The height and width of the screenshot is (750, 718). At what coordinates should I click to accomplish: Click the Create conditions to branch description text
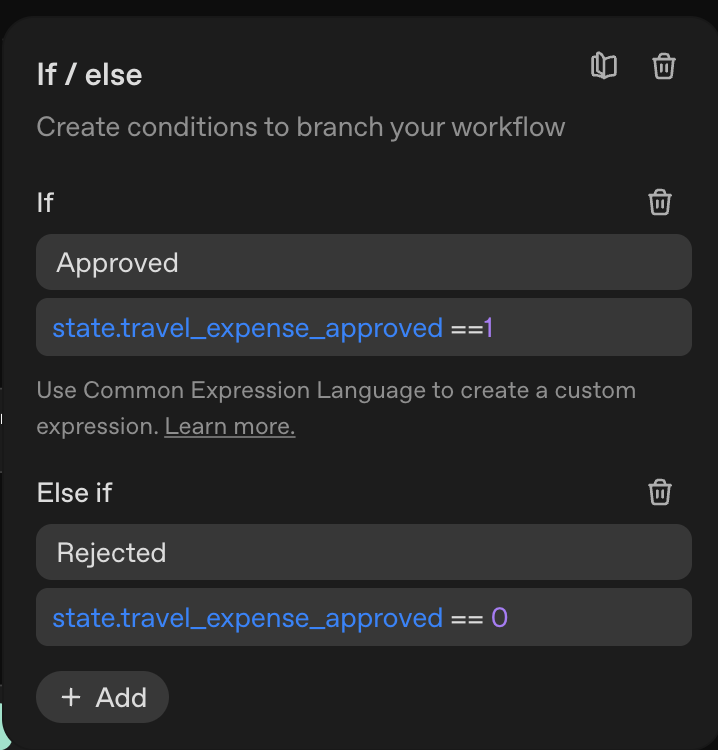(301, 128)
